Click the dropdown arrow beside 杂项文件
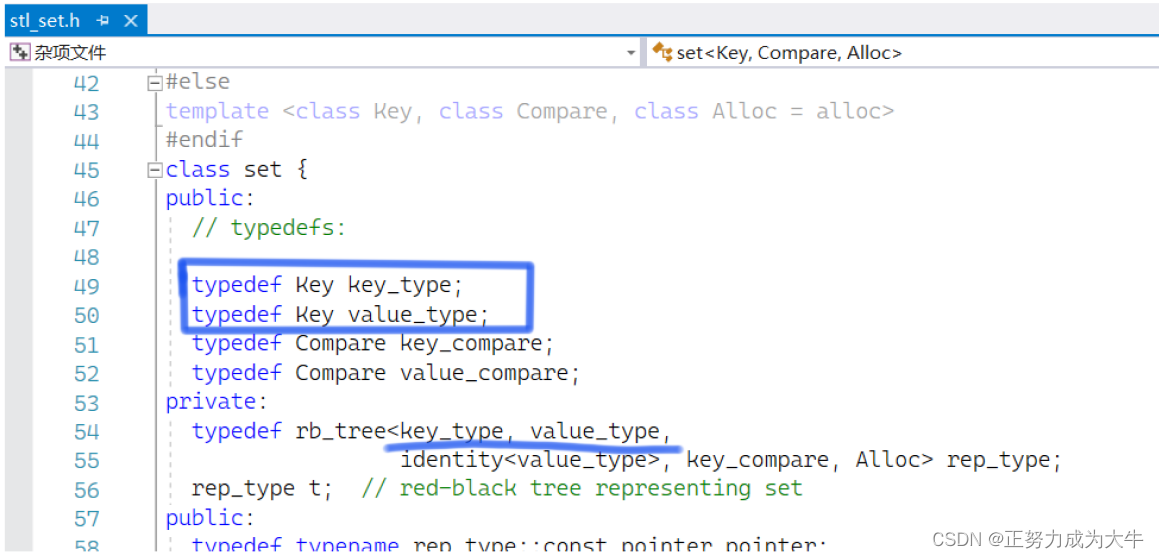The width and height of the screenshot is (1159, 558). point(631,53)
